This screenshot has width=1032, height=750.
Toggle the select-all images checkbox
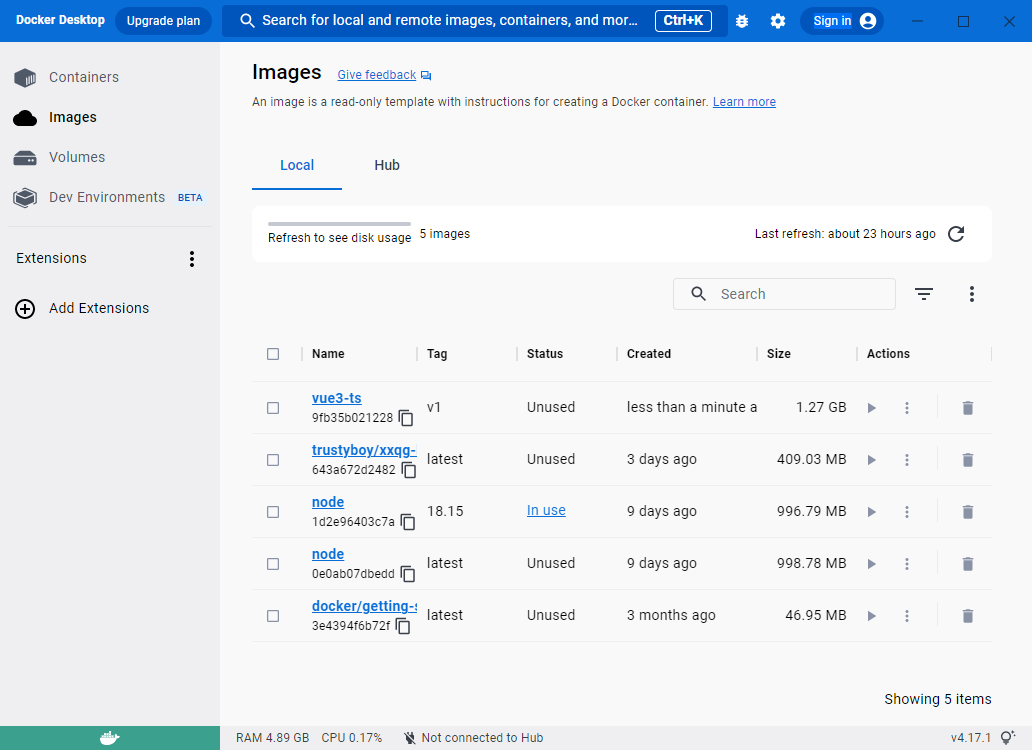point(273,354)
